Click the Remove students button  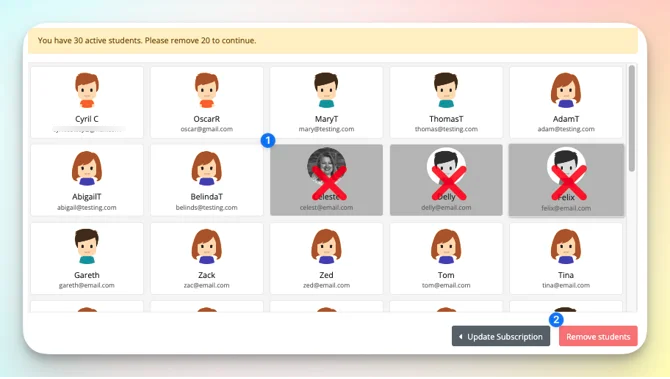click(x=598, y=336)
